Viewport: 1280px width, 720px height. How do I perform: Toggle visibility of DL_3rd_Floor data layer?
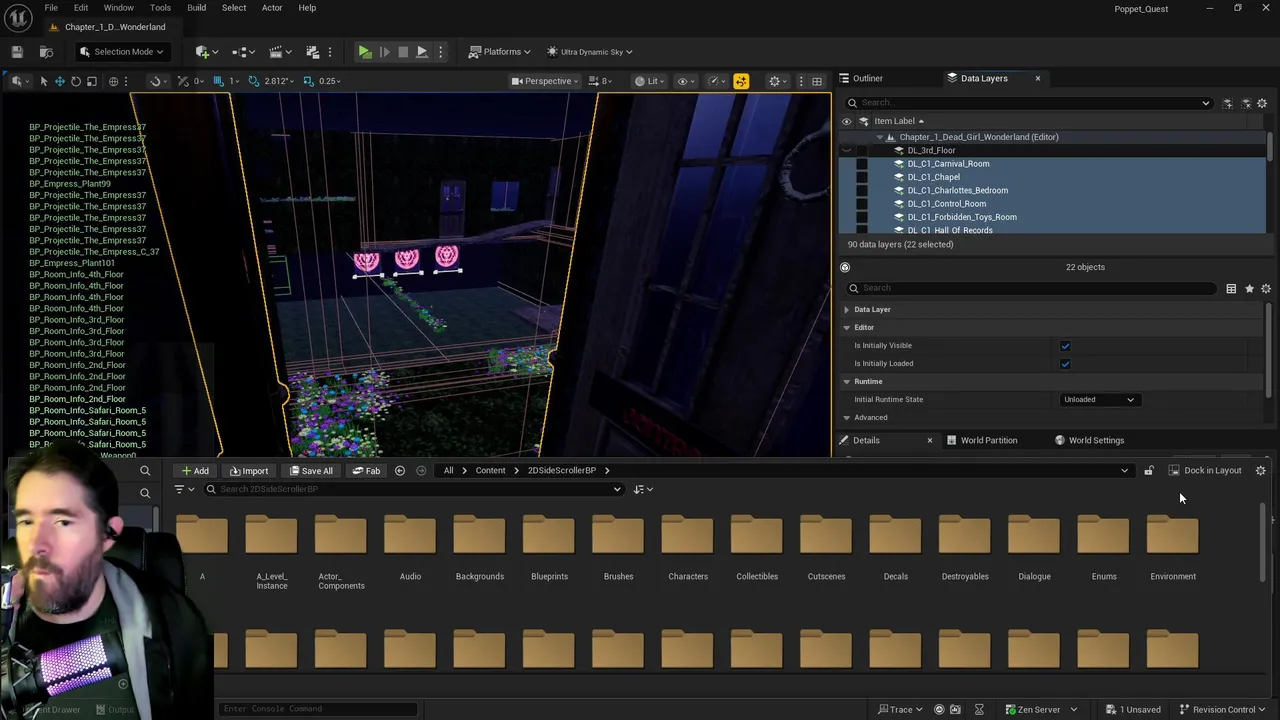click(x=847, y=150)
